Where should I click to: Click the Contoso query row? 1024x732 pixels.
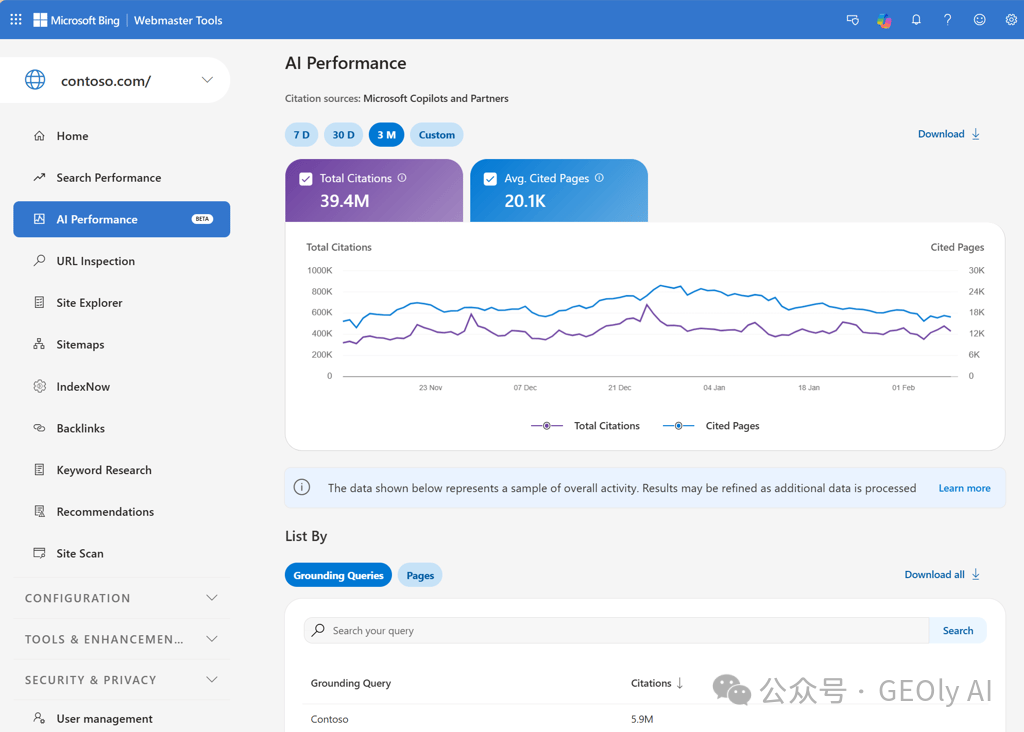[x=645, y=719]
